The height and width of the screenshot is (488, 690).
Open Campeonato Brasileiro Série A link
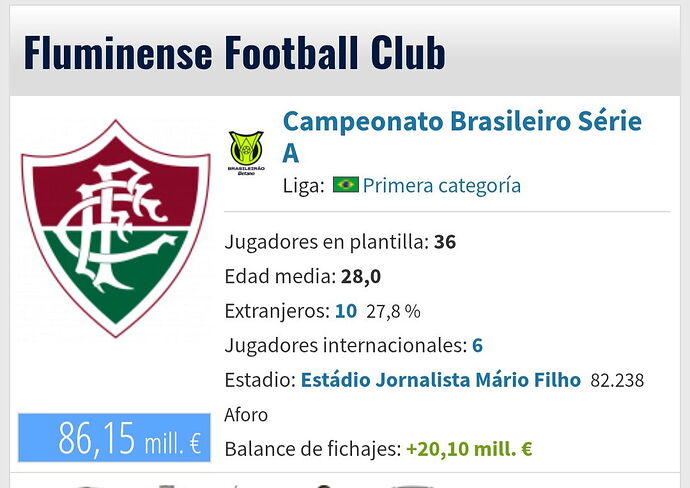(x=462, y=137)
